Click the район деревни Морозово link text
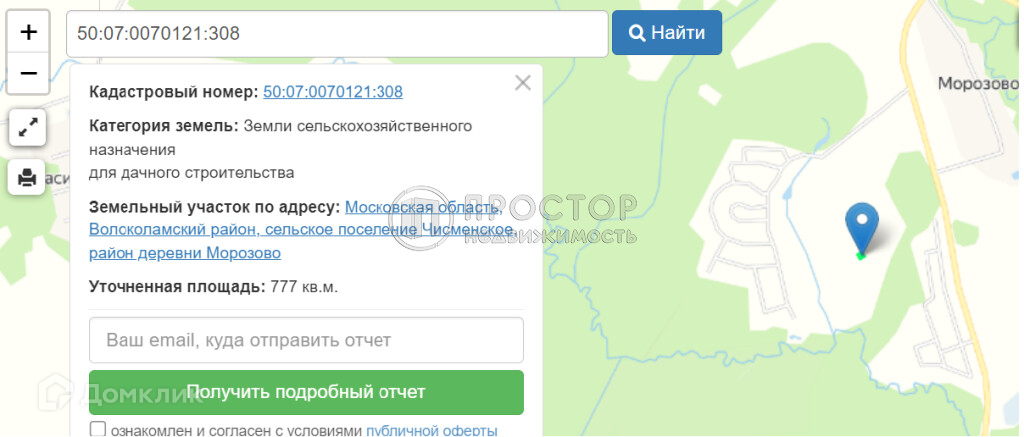The width and height of the screenshot is (1024, 437). pos(185,253)
